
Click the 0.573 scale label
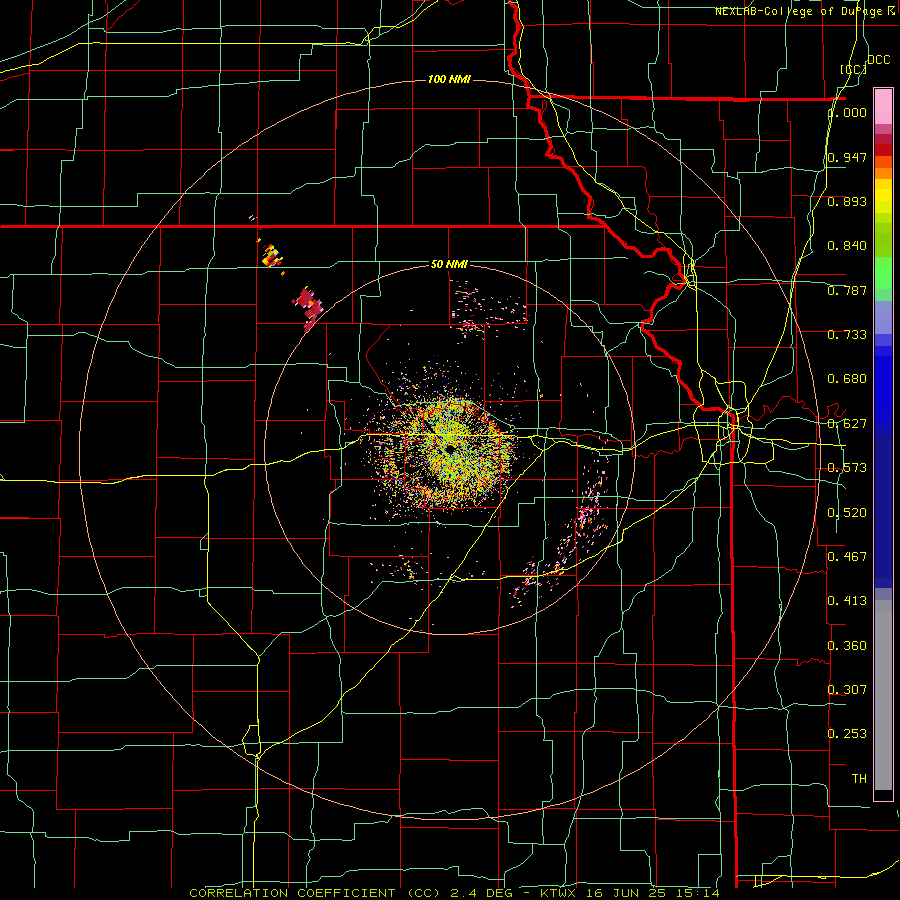tap(847, 468)
